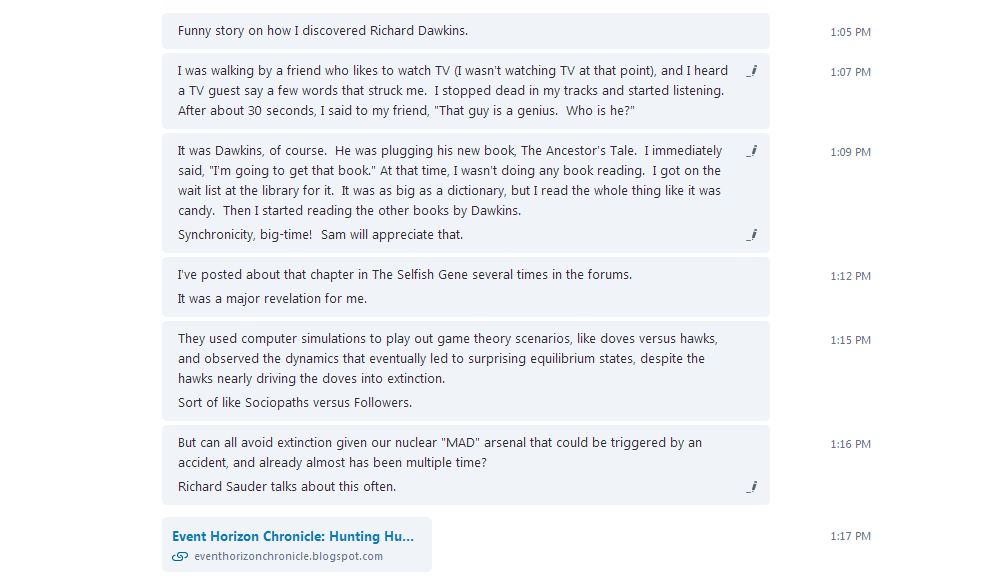Open Event Horizon Chronicle: Hunting Hu... link
982x576 pixels.
pos(292,536)
